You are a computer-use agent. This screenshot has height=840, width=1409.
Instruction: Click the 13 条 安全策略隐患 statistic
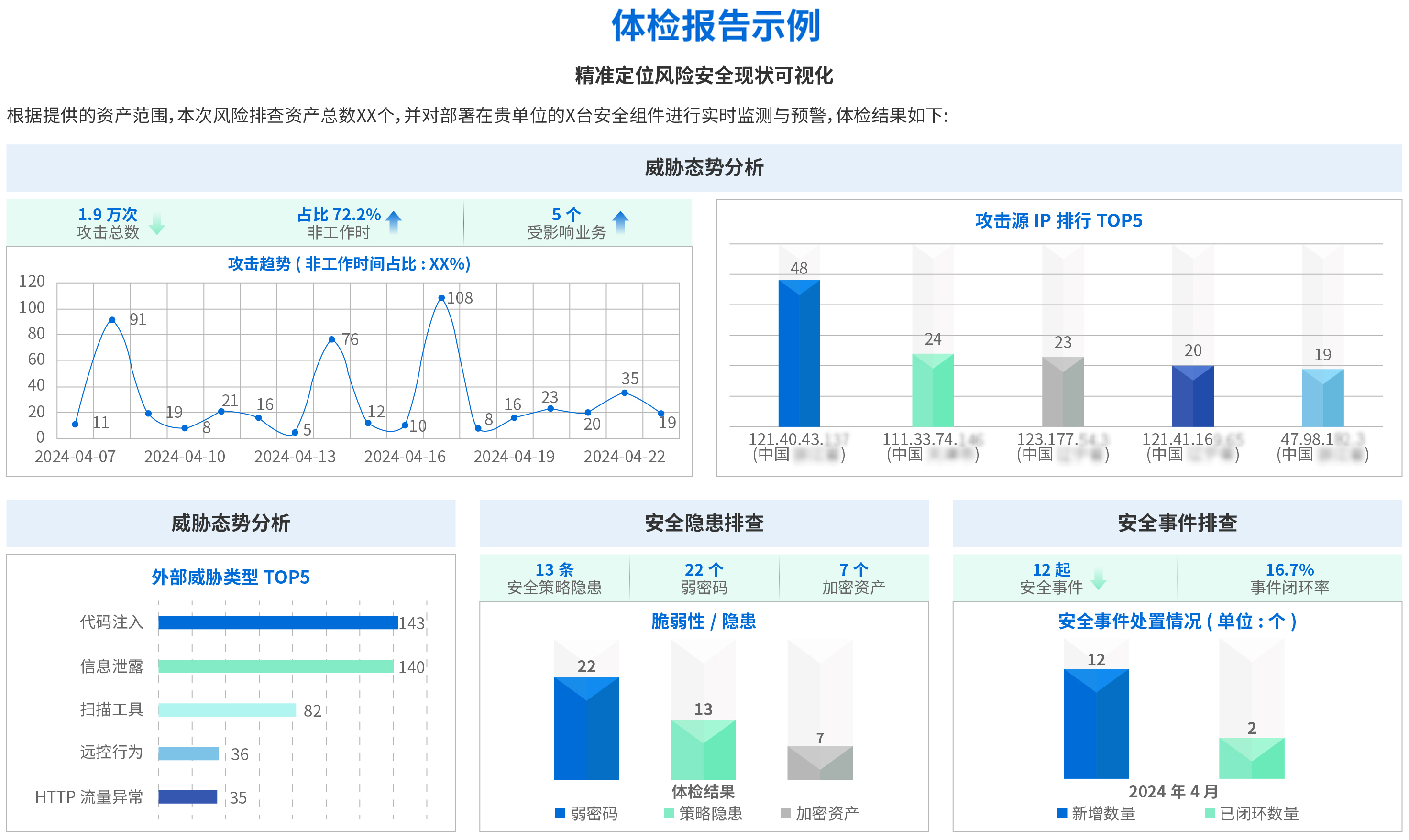[554, 578]
